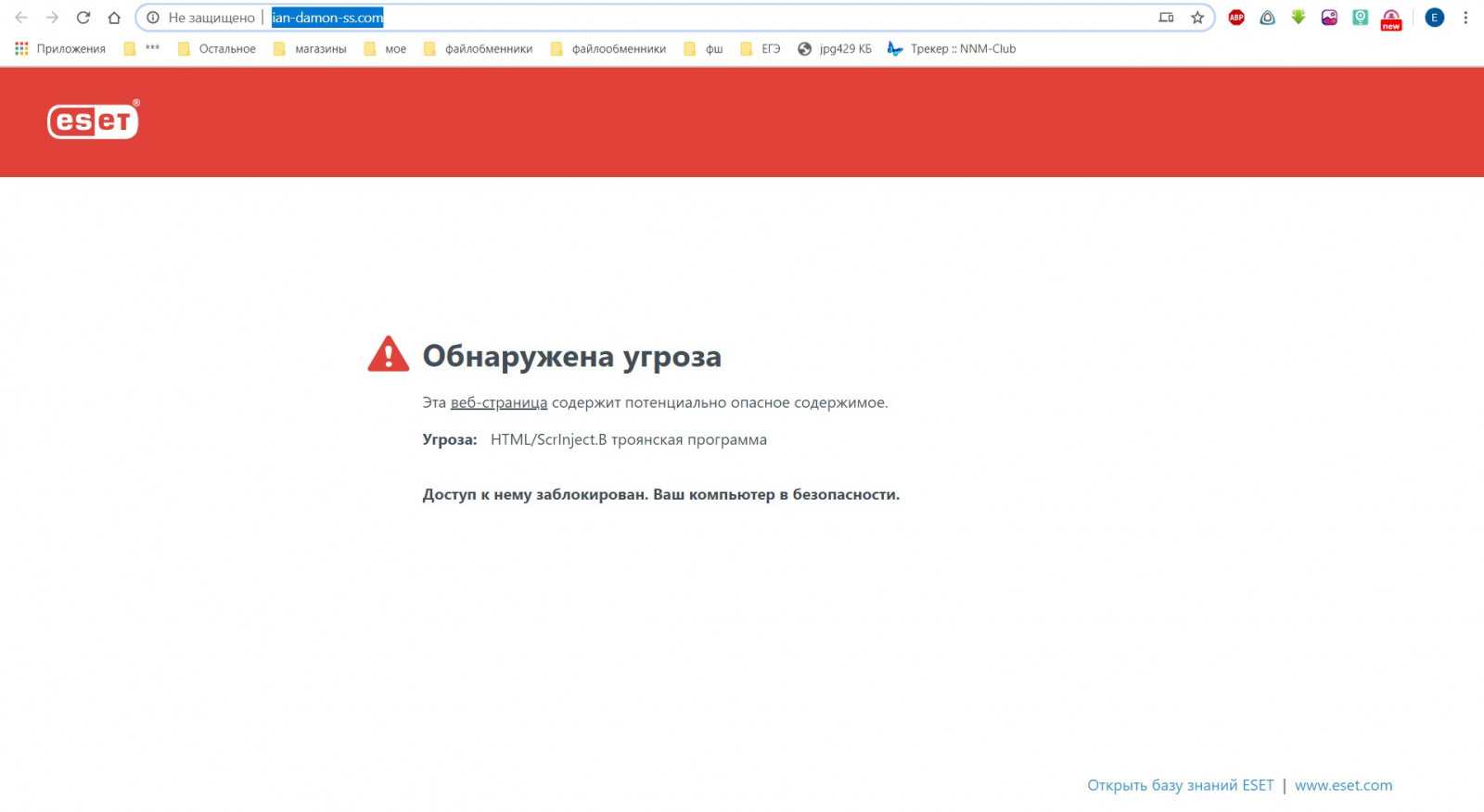Expand the 'магазины' bookmarks folder
This screenshot has height=812, width=1484.
(x=311, y=49)
